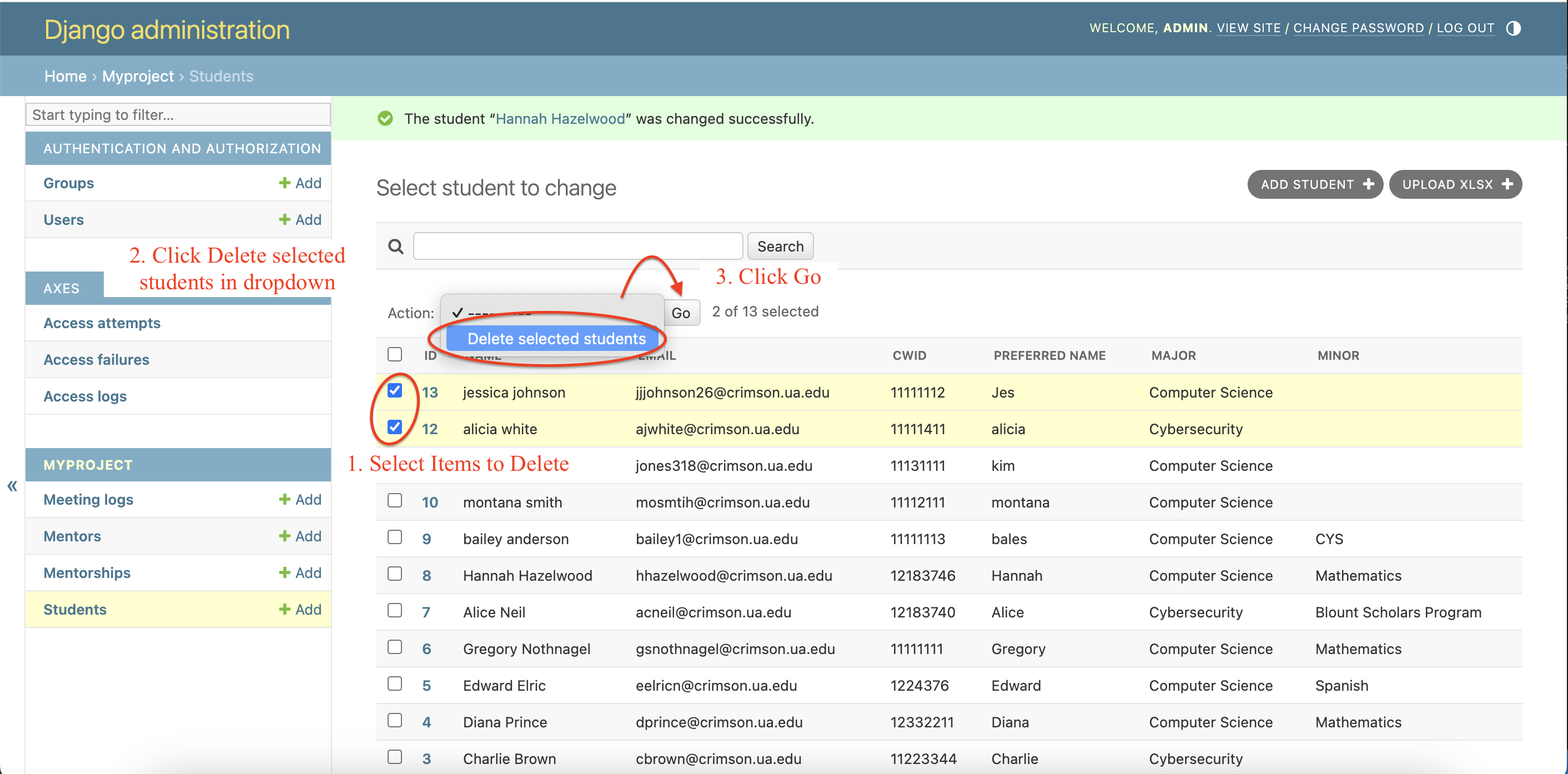This screenshot has height=774, width=1568.
Task: Toggle the select-all header checkbox
Action: (x=394, y=354)
